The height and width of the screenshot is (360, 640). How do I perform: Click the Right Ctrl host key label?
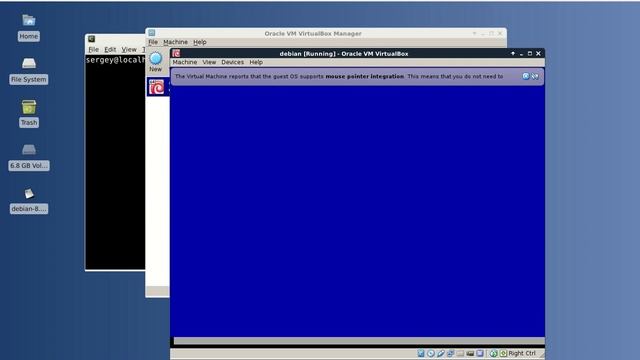[522, 353]
